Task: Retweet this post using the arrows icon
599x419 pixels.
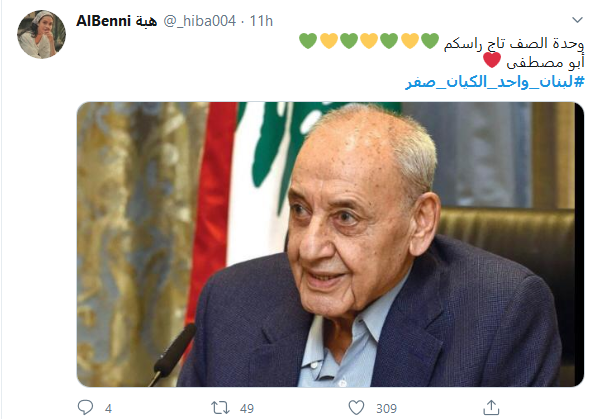Action: [x=220, y=408]
